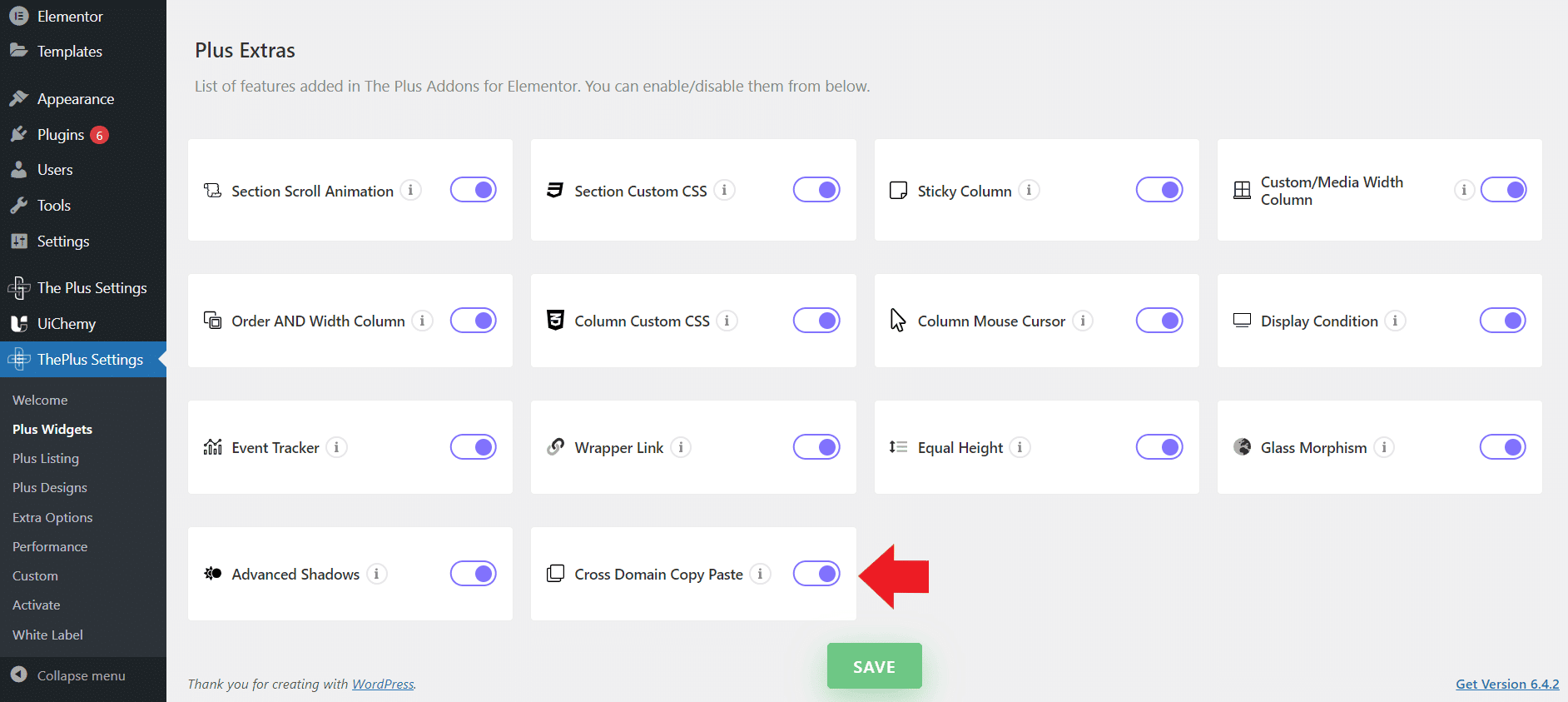Viewport: 1568px width, 702px height.
Task: Toggle Display Condition switch
Action: tap(1503, 321)
